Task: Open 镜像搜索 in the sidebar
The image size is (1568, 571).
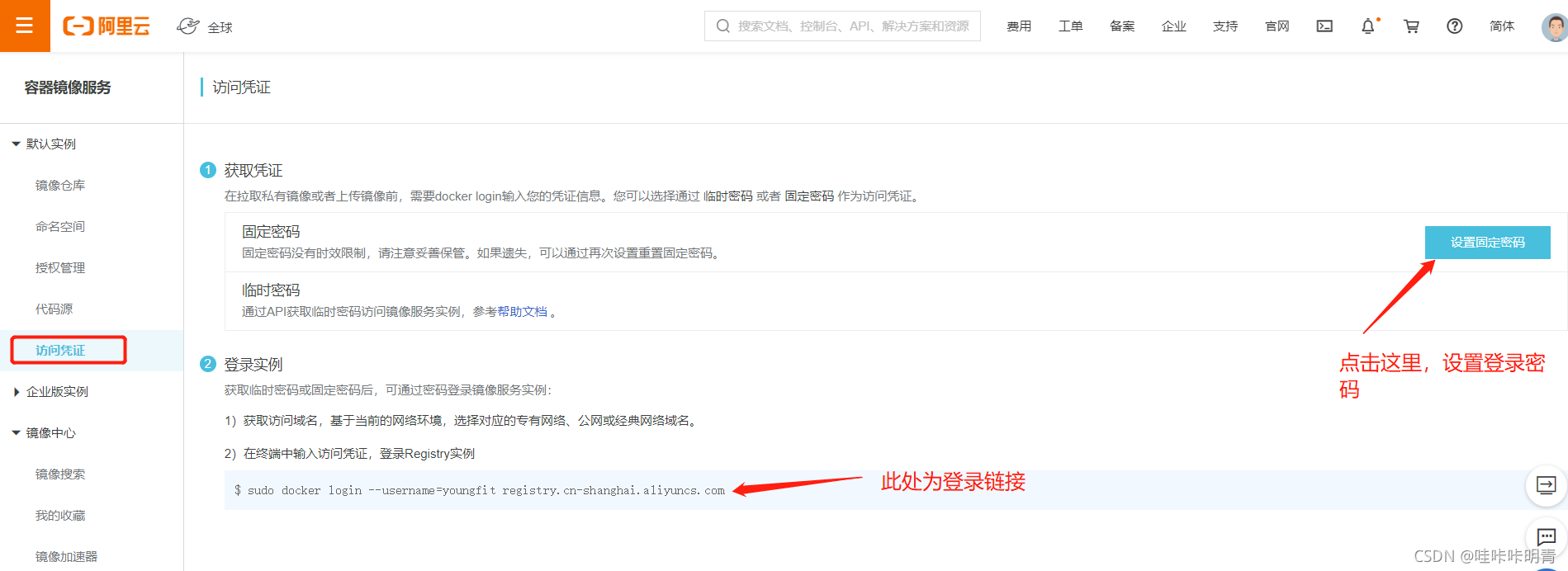Action: [60, 474]
